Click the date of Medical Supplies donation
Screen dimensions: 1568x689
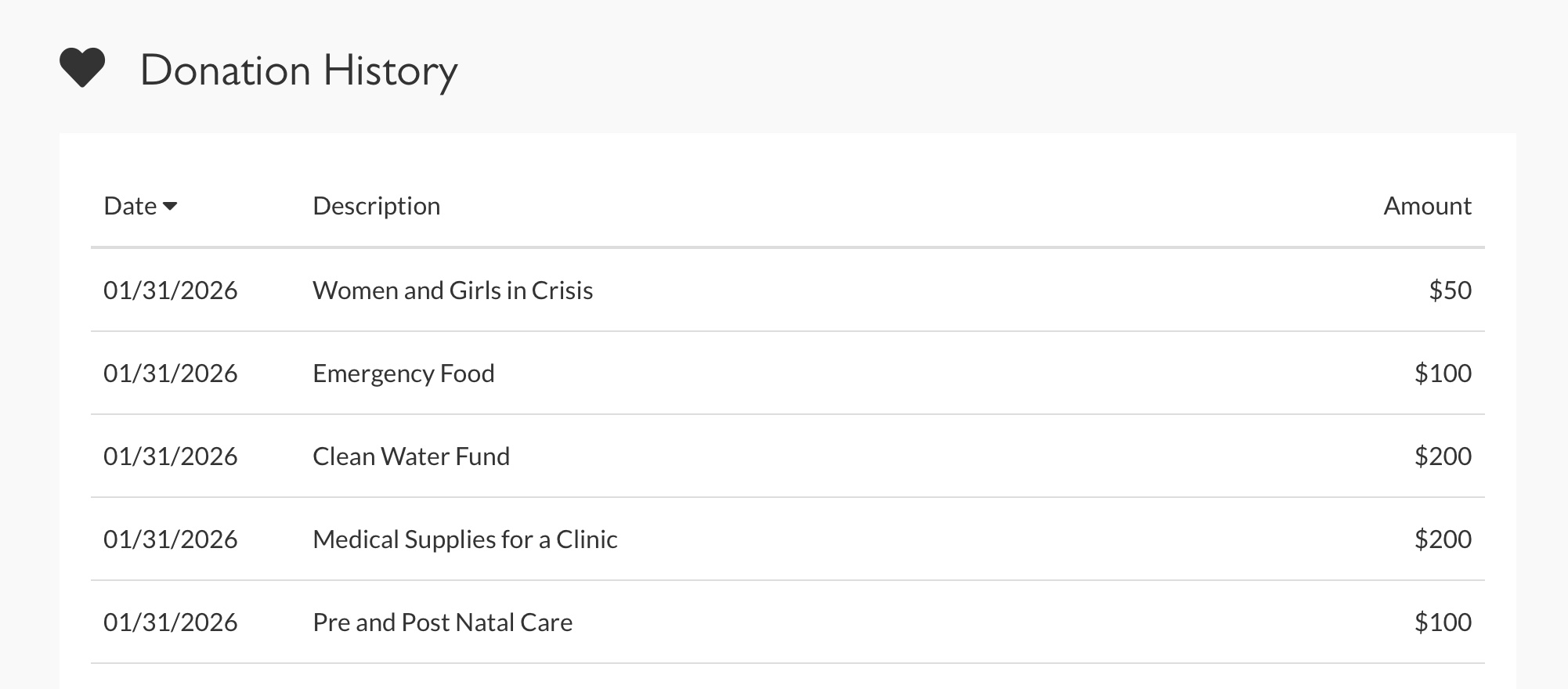click(171, 539)
